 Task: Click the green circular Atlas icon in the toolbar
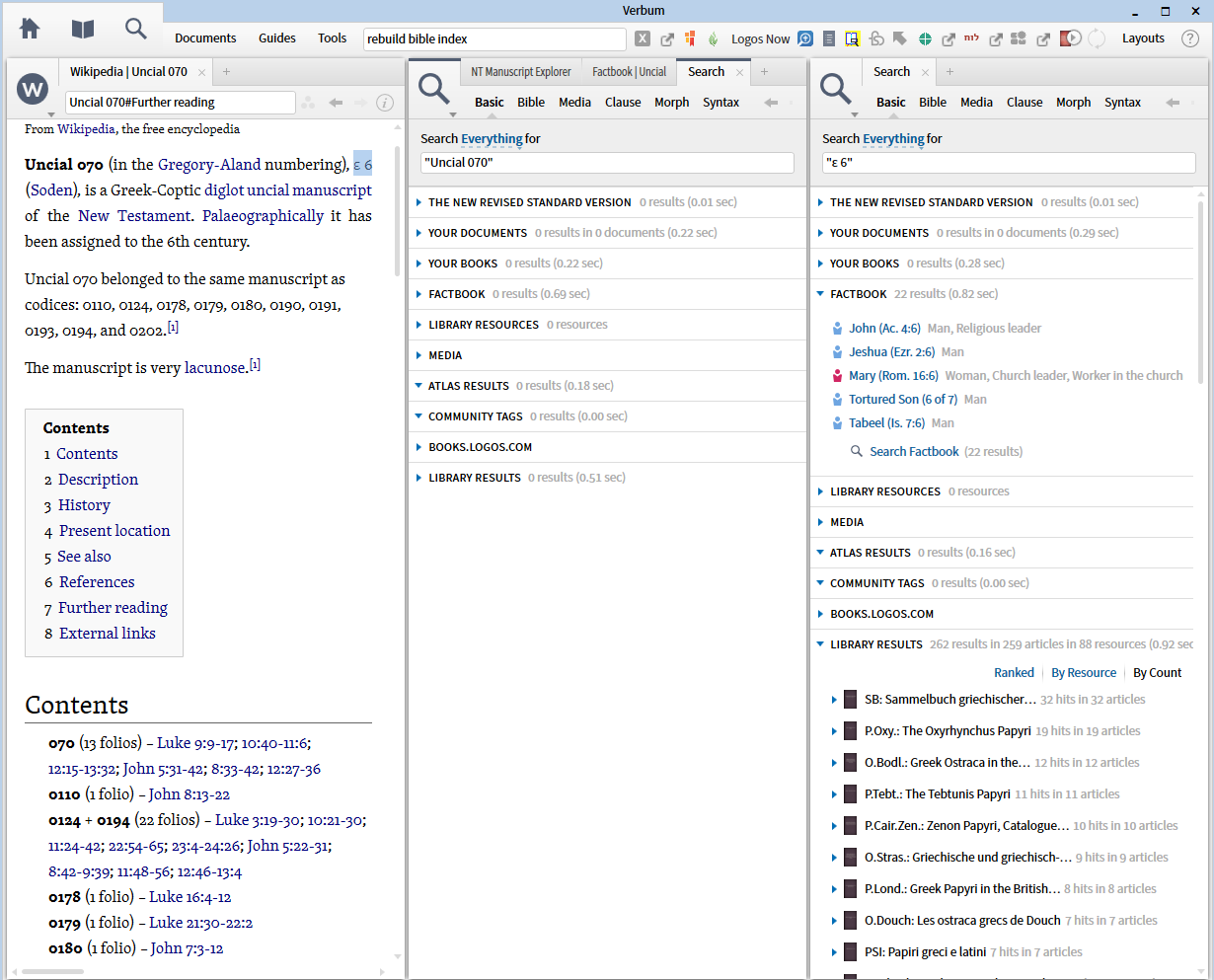click(925, 38)
